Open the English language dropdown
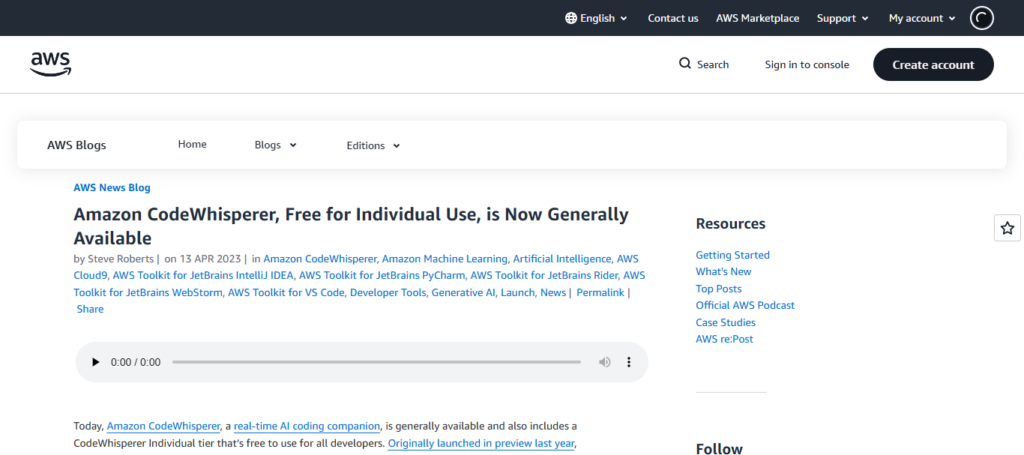 click(596, 18)
